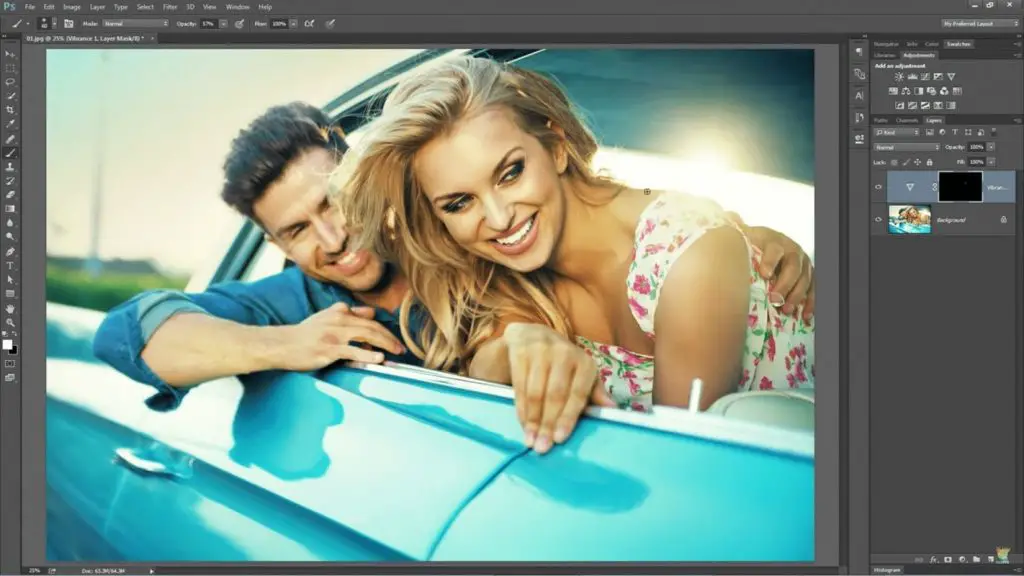Select the Clone Stamp tool
The width and height of the screenshot is (1024, 576).
[11, 167]
